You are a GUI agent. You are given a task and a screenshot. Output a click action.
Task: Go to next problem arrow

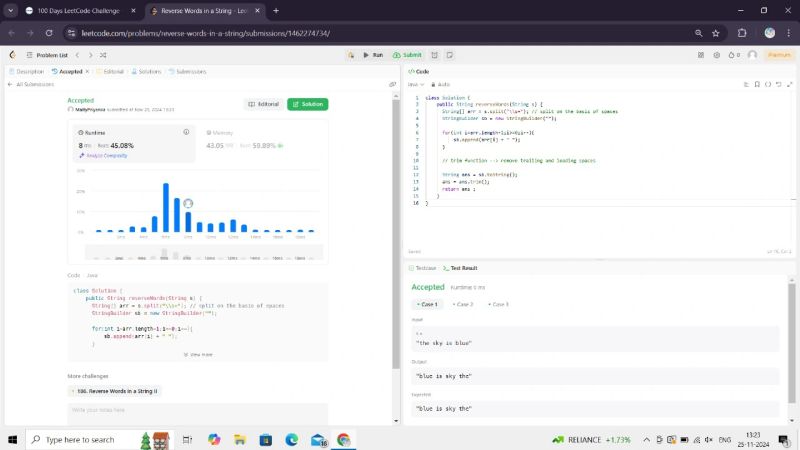tap(90, 55)
